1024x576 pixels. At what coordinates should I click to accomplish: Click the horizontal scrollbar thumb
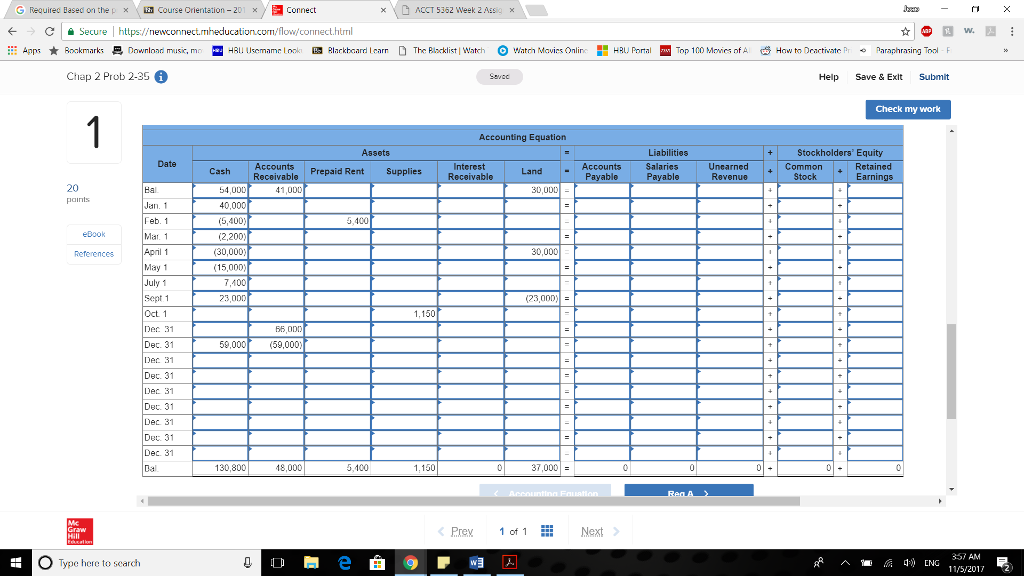pyautogui.click(x=473, y=502)
